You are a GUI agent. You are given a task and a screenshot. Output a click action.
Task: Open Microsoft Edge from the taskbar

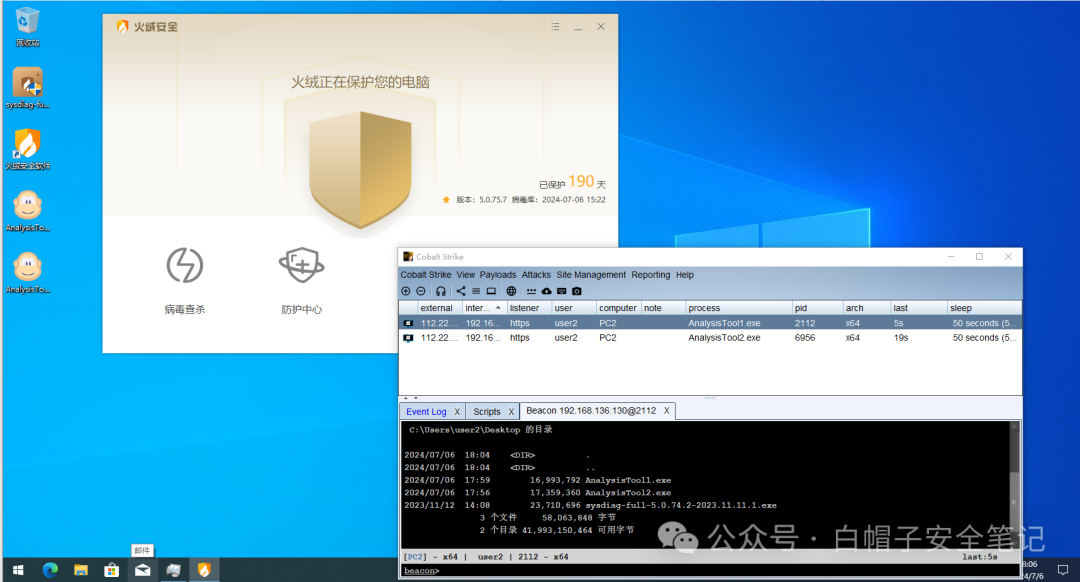pyautogui.click(x=50, y=570)
